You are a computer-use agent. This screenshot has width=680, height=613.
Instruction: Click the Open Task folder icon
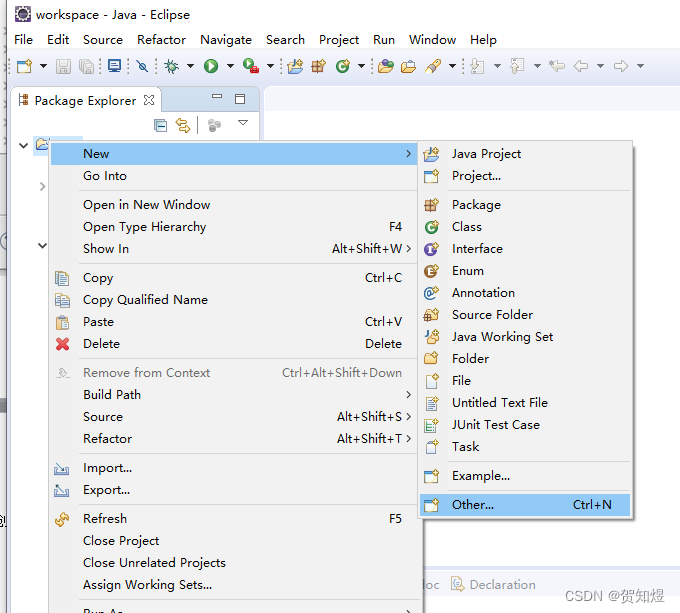click(409, 66)
